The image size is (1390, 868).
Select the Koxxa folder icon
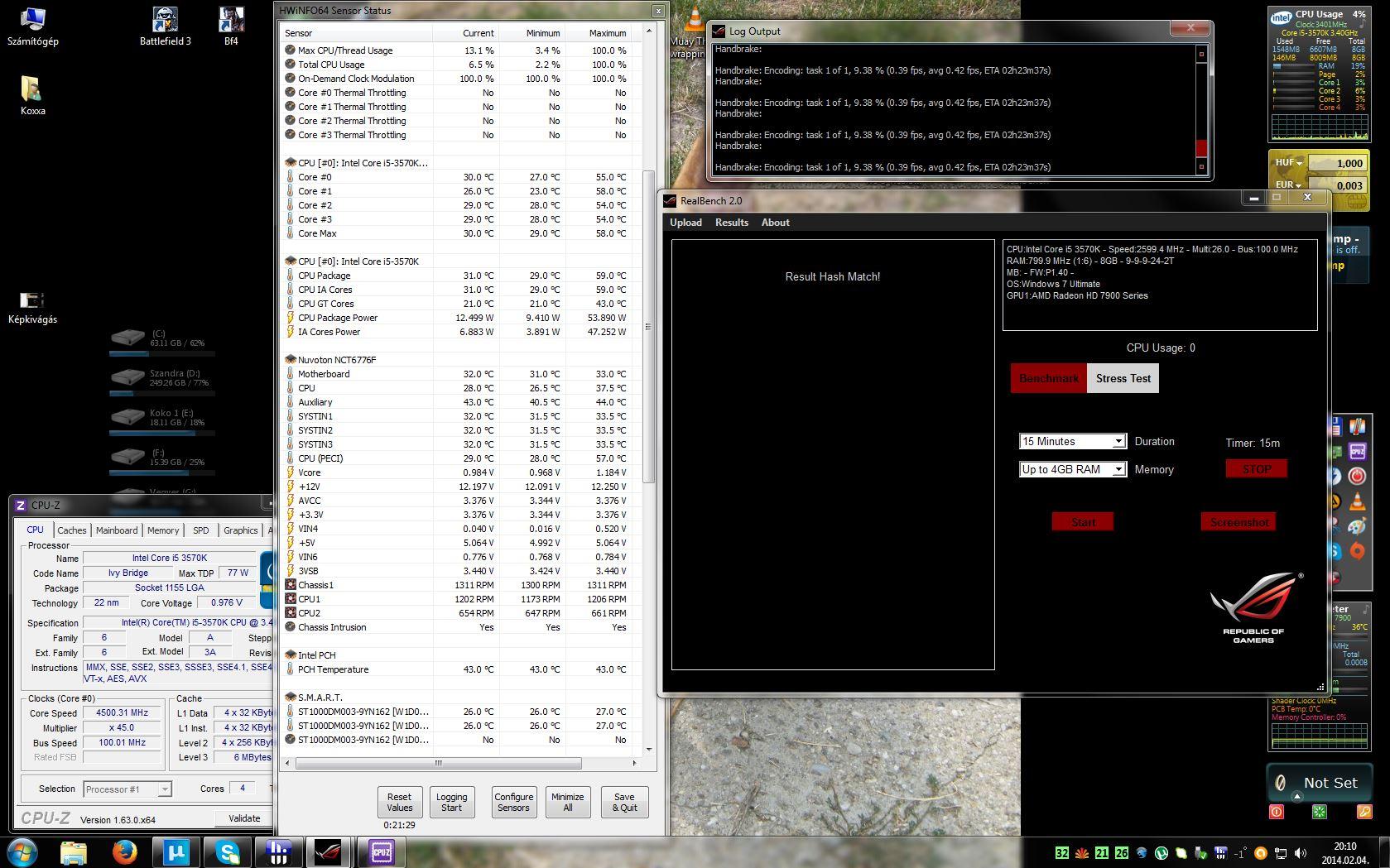(32, 95)
